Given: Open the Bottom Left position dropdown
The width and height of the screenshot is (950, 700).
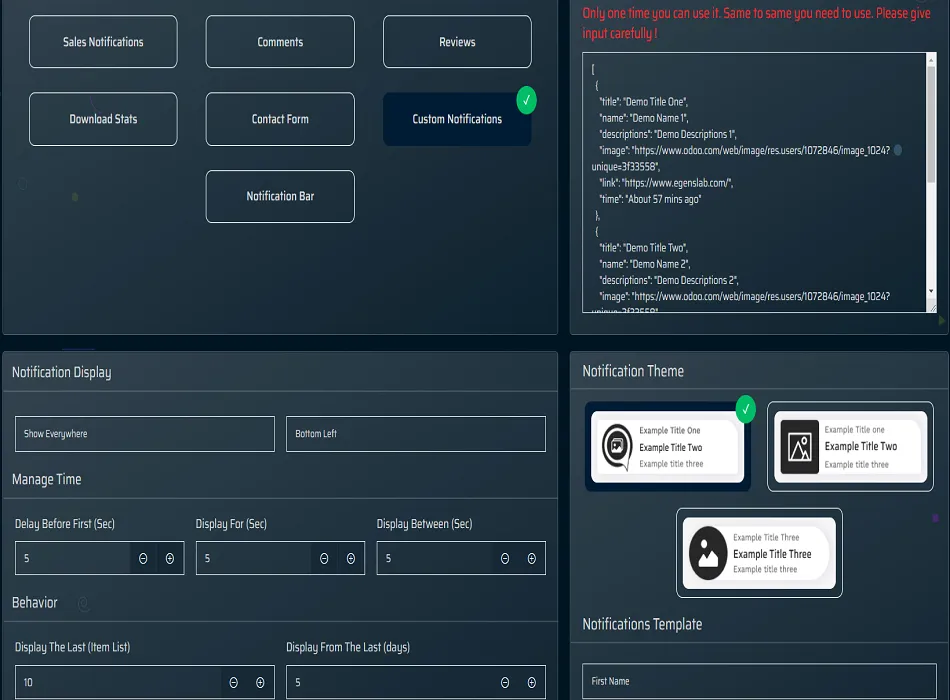Looking at the screenshot, I should (x=416, y=434).
